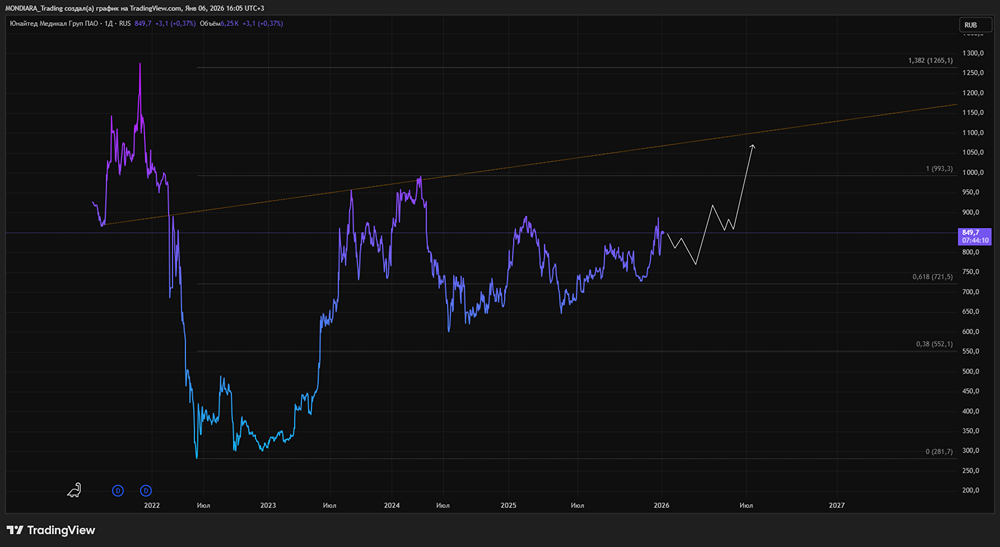
Task: Open the leftmost D dividend marker
Action: point(117,491)
